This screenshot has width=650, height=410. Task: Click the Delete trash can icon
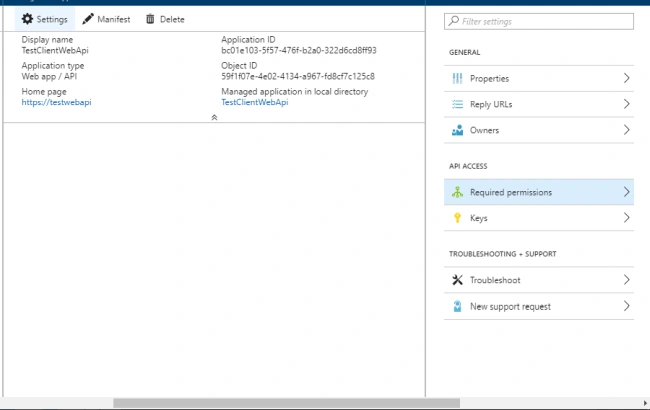tap(150, 19)
